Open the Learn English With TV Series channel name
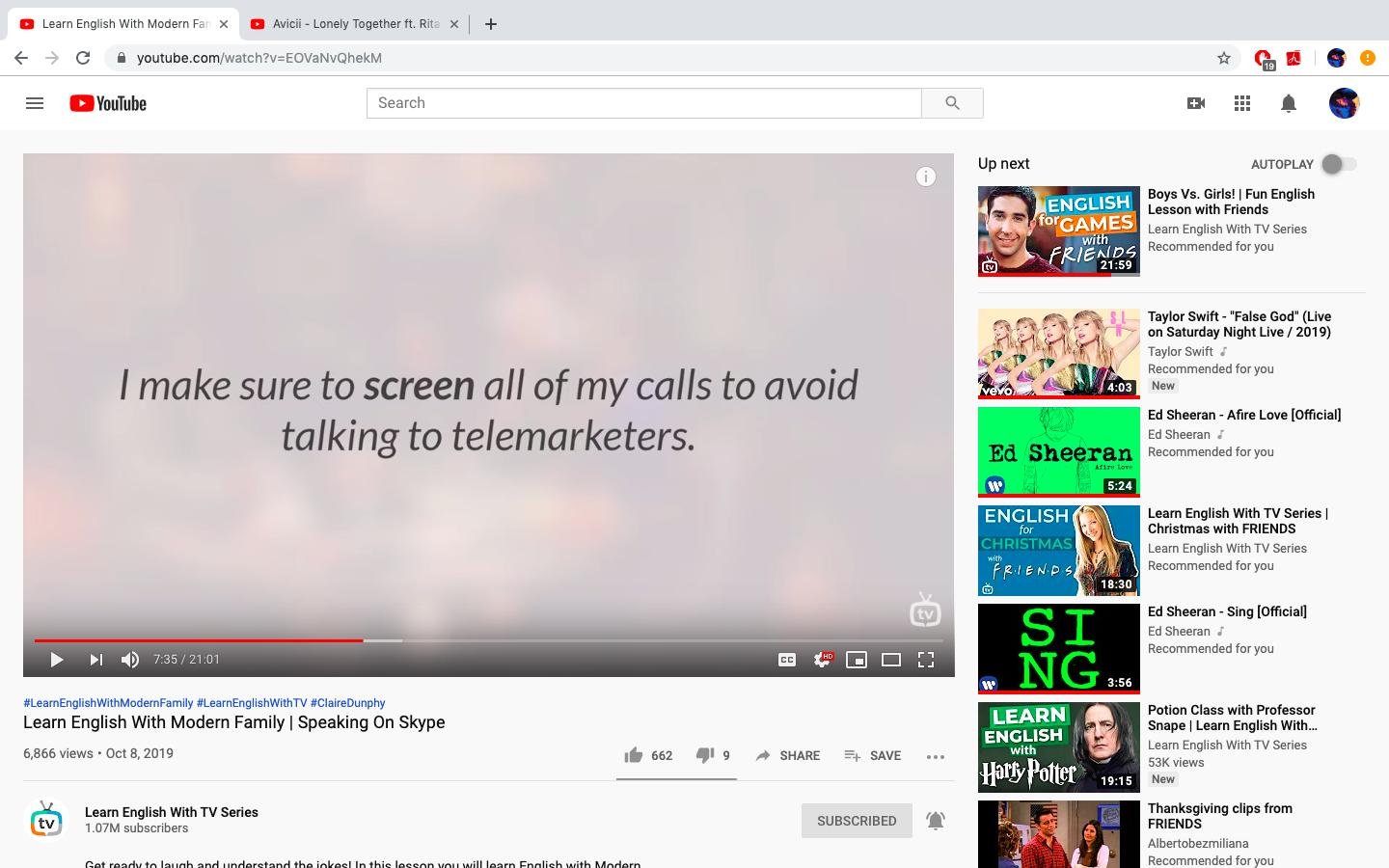Viewport: 1389px width, 868px height. (x=172, y=812)
